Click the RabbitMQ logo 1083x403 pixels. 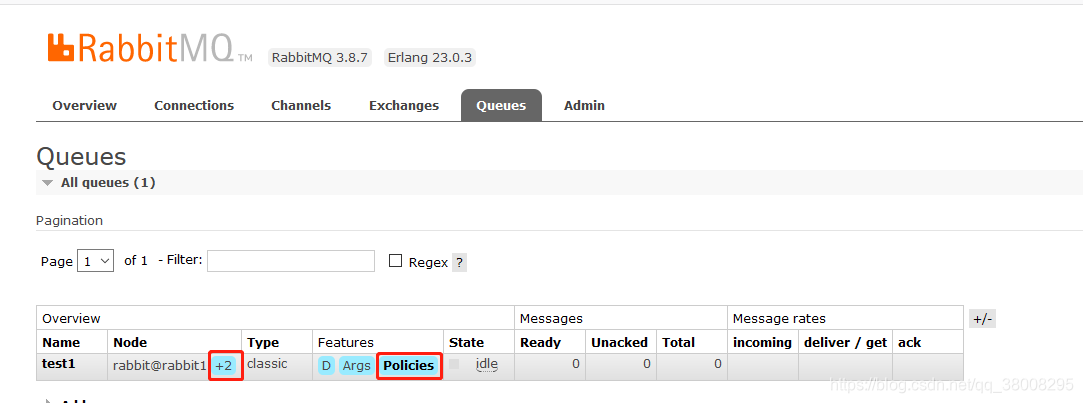(x=140, y=48)
